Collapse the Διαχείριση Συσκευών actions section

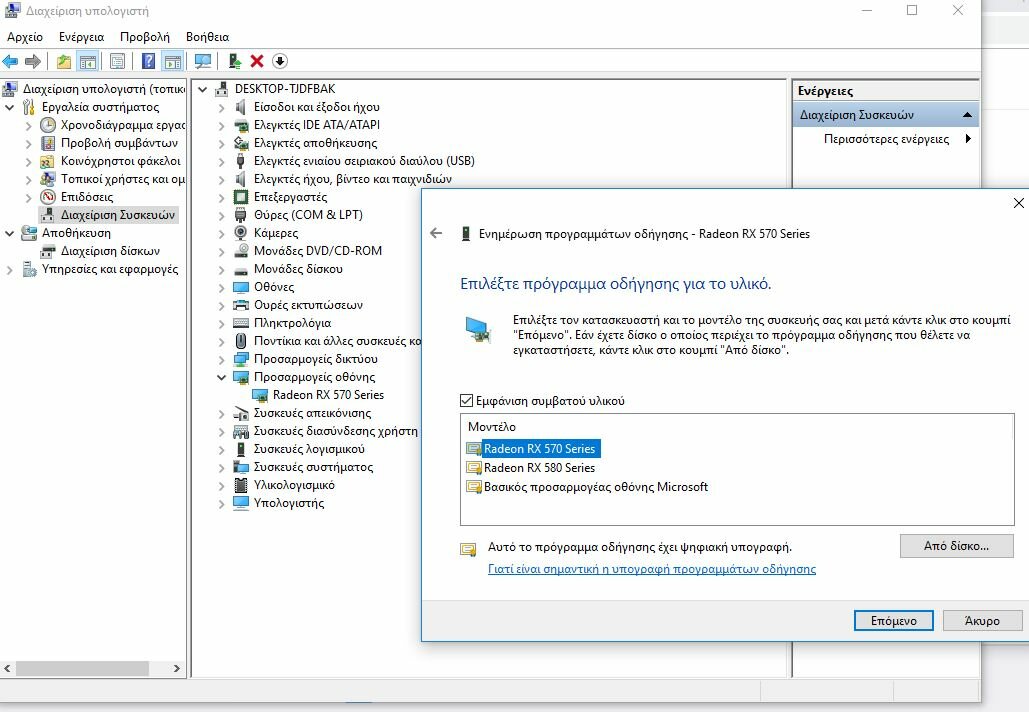(x=967, y=115)
